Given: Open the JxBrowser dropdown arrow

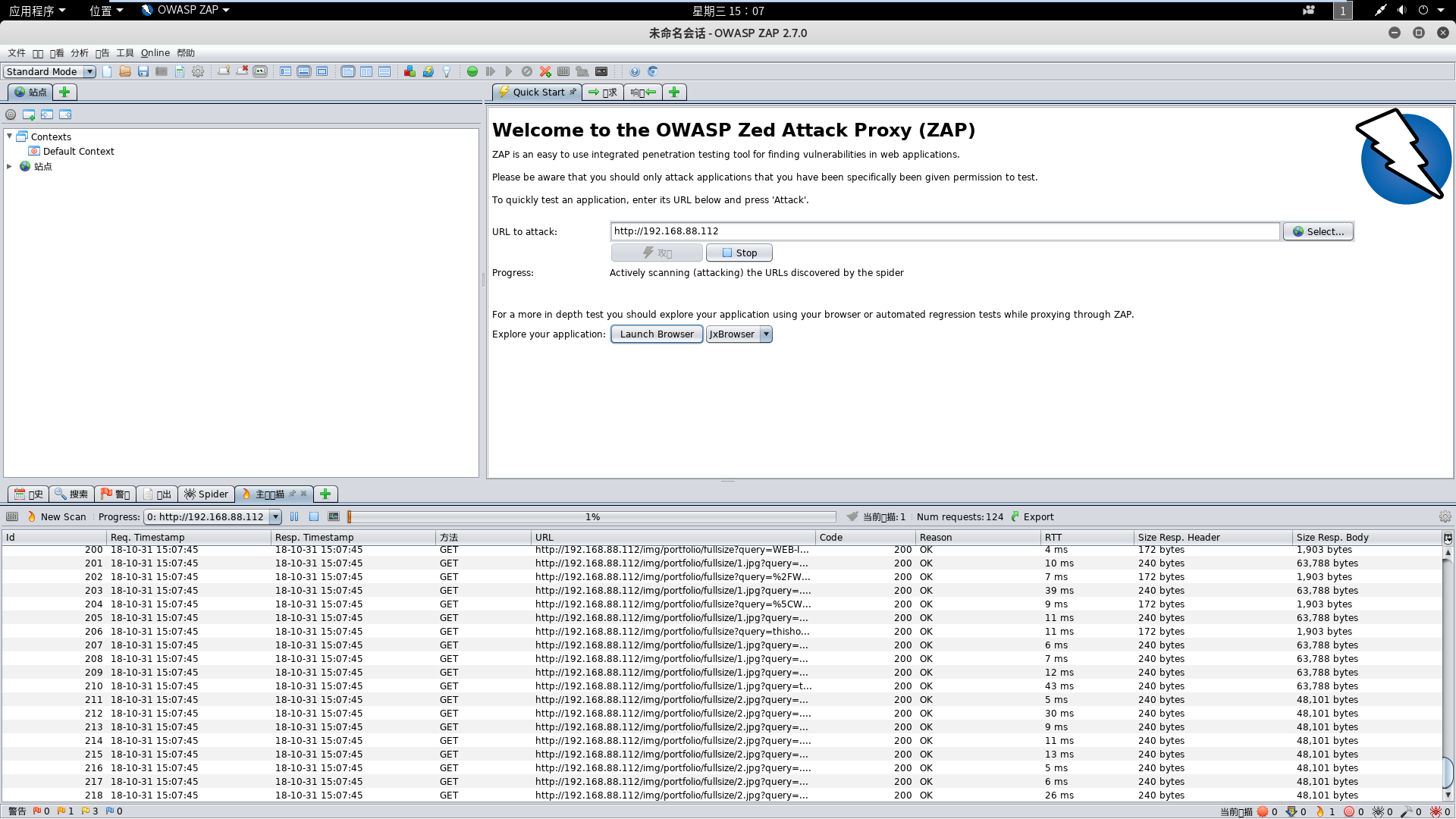Looking at the screenshot, I should coord(766,334).
